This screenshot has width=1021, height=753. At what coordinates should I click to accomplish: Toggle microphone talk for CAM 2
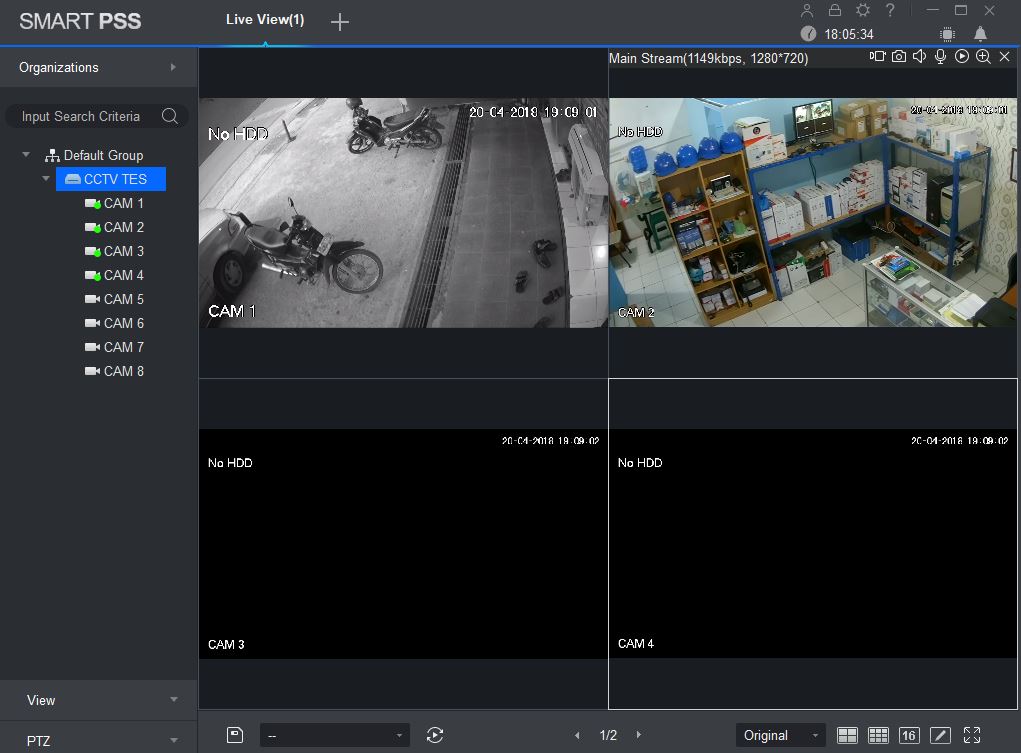point(941,57)
